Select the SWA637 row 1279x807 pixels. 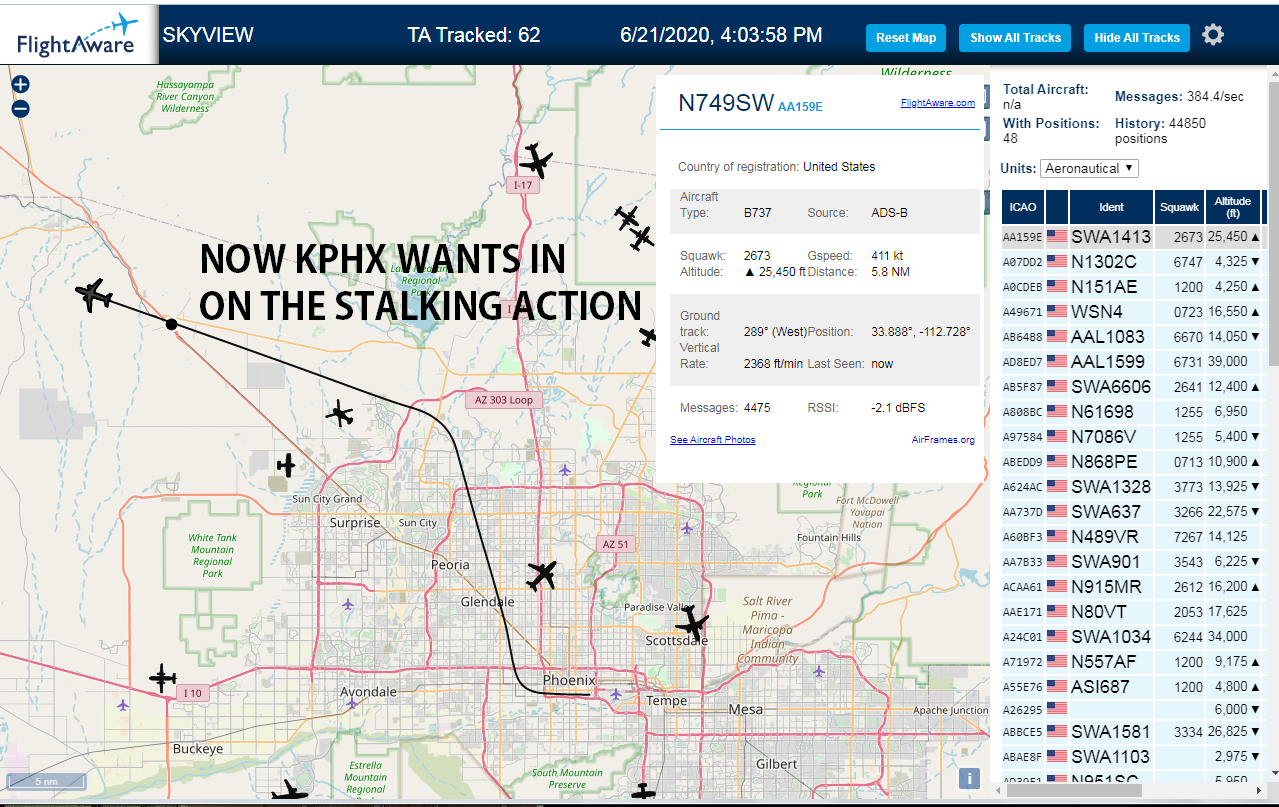pos(1133,512)
